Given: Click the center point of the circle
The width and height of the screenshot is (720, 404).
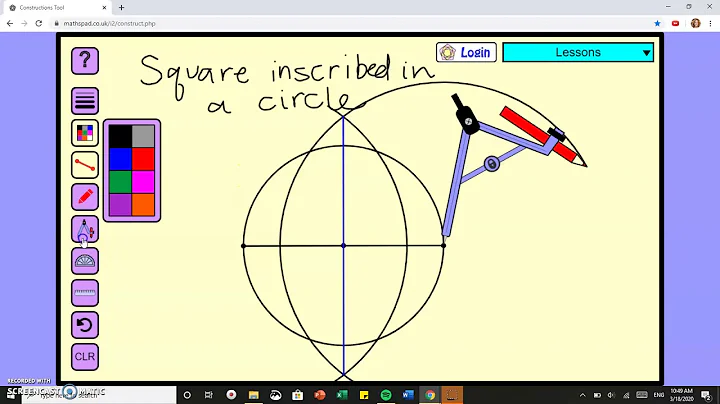Looking at the screenshot, I should point(343,246).
